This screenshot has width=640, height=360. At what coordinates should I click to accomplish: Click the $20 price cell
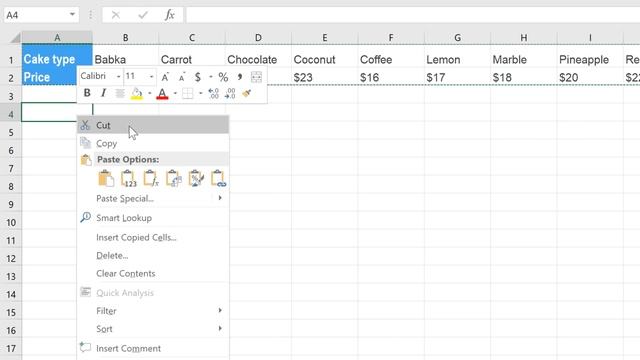coord(590,77)
